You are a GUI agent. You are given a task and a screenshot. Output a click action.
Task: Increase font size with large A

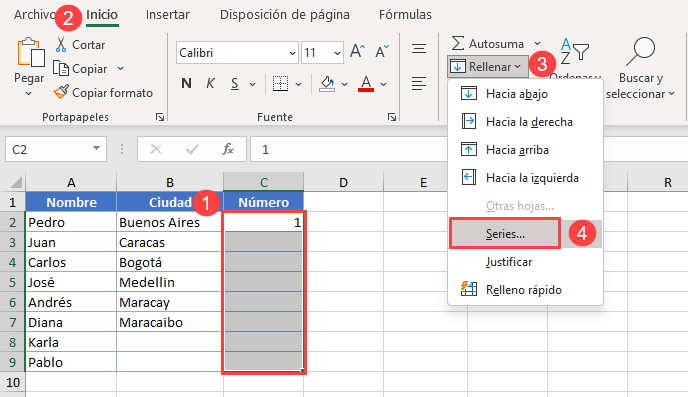click(x=357, y=52)
